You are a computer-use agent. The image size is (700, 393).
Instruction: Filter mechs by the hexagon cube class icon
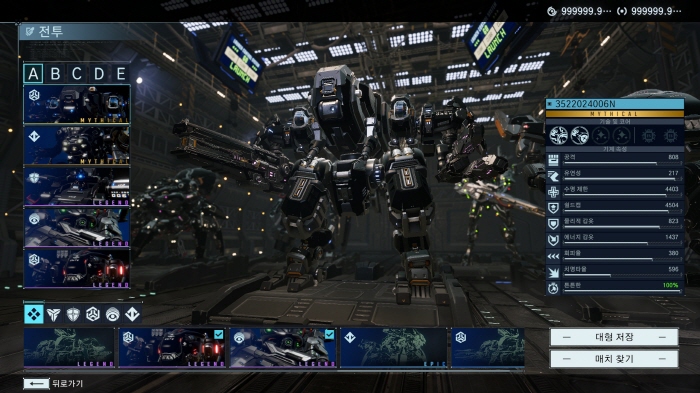pyautogui.click(x=93, y=314)
